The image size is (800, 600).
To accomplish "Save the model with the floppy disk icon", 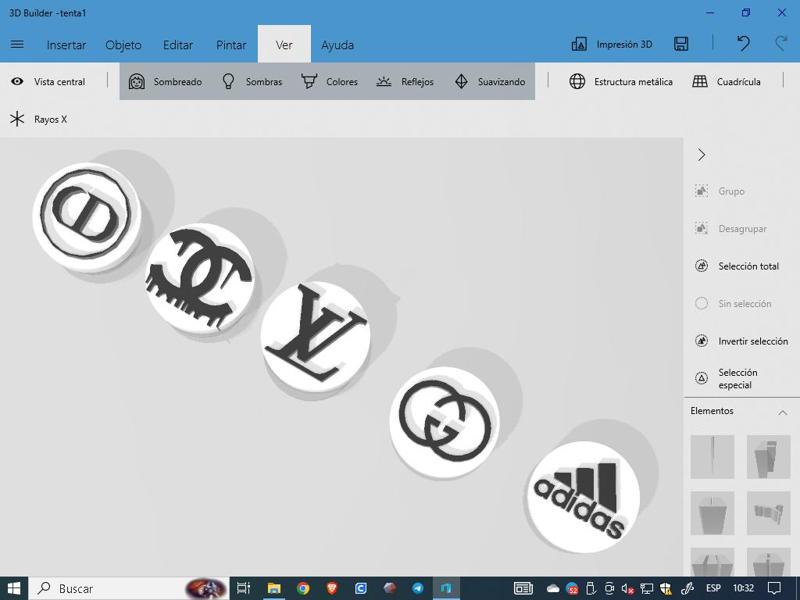I will [681, 44].
